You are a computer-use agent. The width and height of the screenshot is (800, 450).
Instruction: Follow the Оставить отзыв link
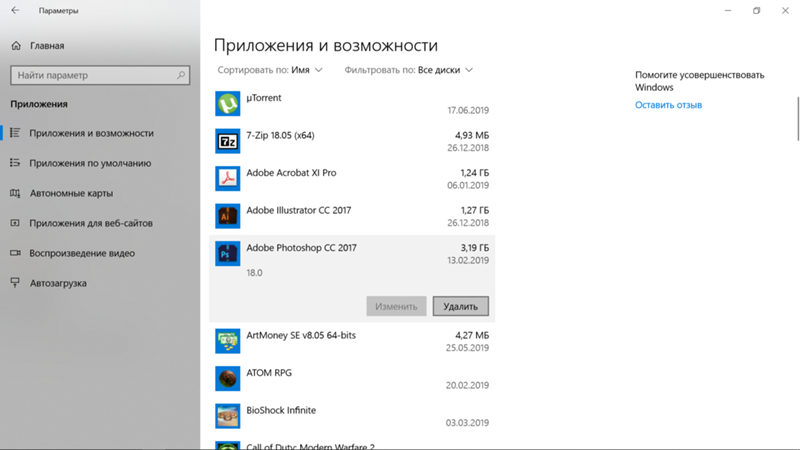668,105
